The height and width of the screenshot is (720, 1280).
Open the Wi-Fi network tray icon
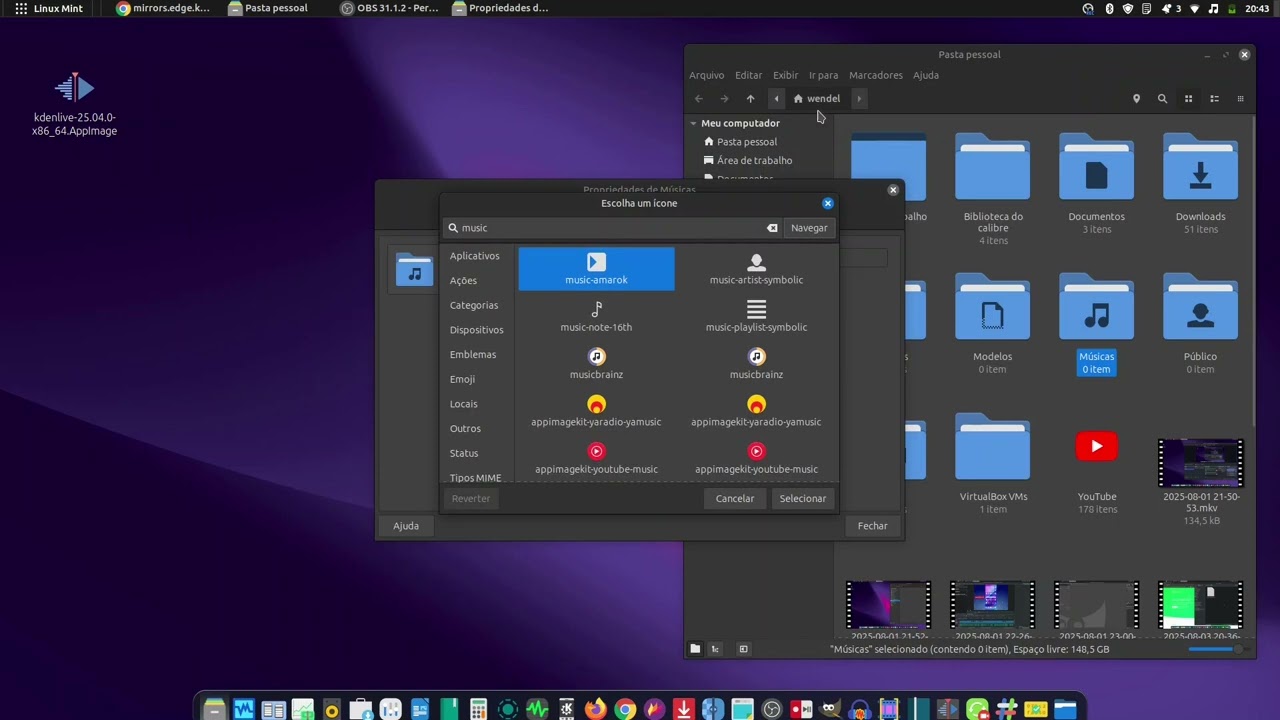point(1194,8)
